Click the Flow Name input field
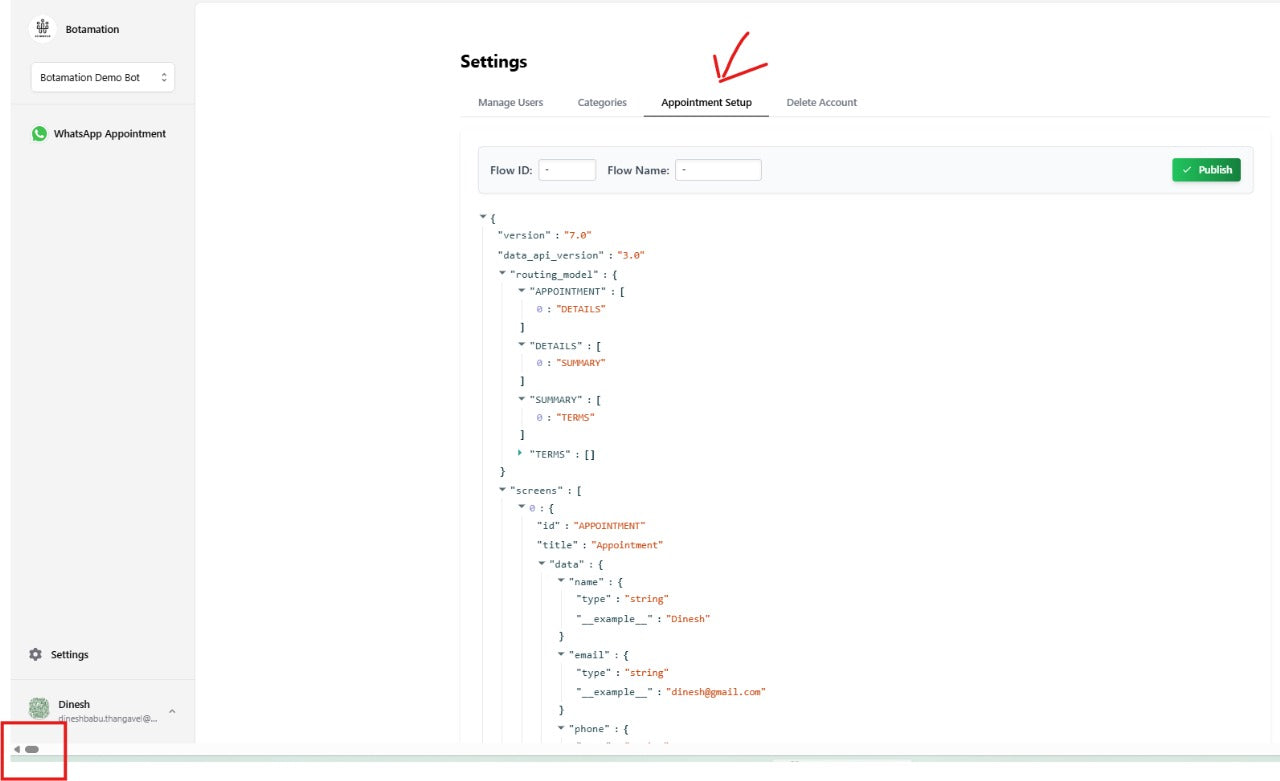This screenshot has width=1280, height=781. [x=718, y=170]
